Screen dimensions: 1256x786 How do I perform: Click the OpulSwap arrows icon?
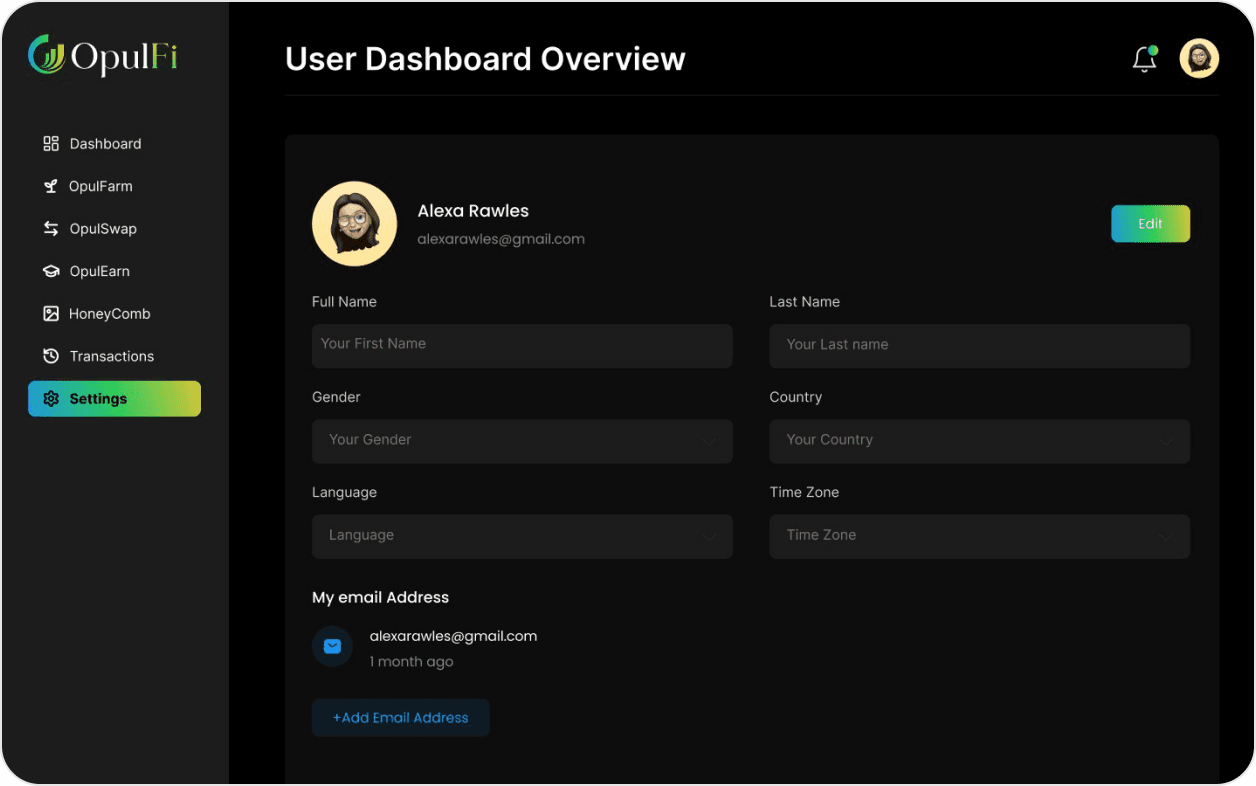pos(51,229)
